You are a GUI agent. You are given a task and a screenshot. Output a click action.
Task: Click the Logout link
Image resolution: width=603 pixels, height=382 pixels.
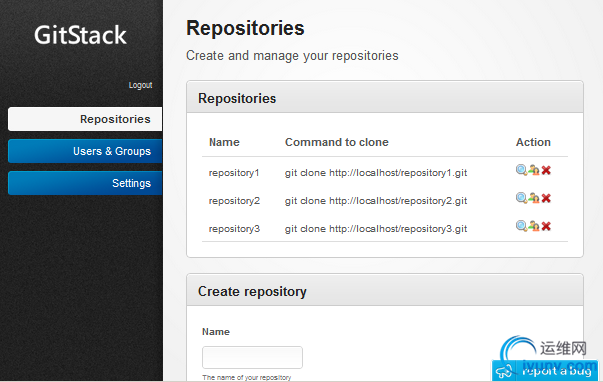(x=140, y=85)
